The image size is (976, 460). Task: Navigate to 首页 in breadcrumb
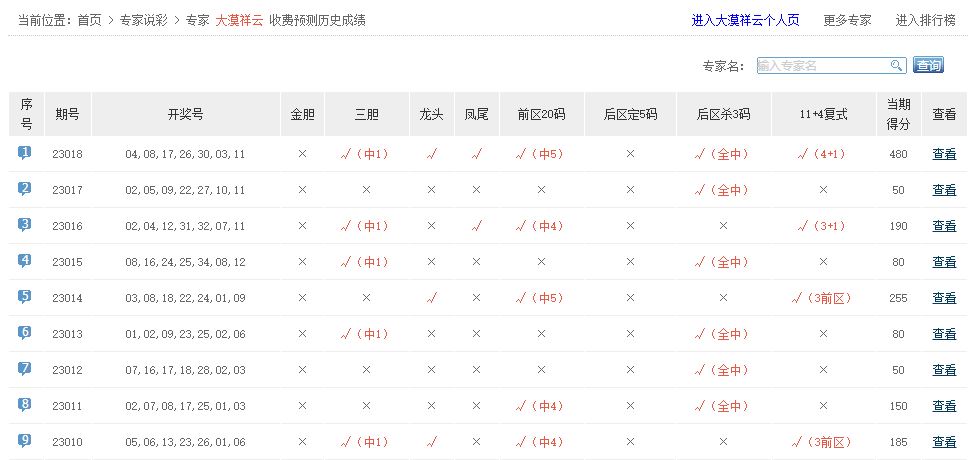pos(90,20)
